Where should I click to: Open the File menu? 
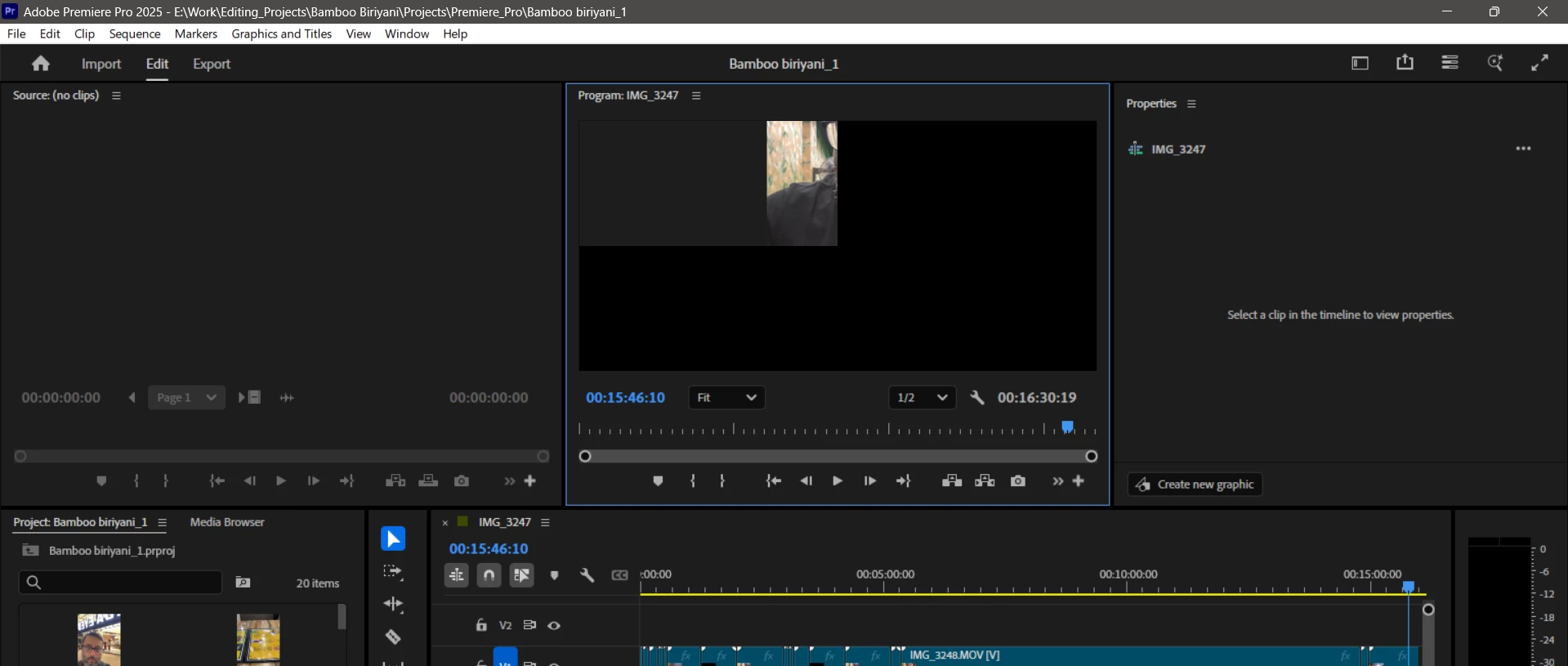16,34
